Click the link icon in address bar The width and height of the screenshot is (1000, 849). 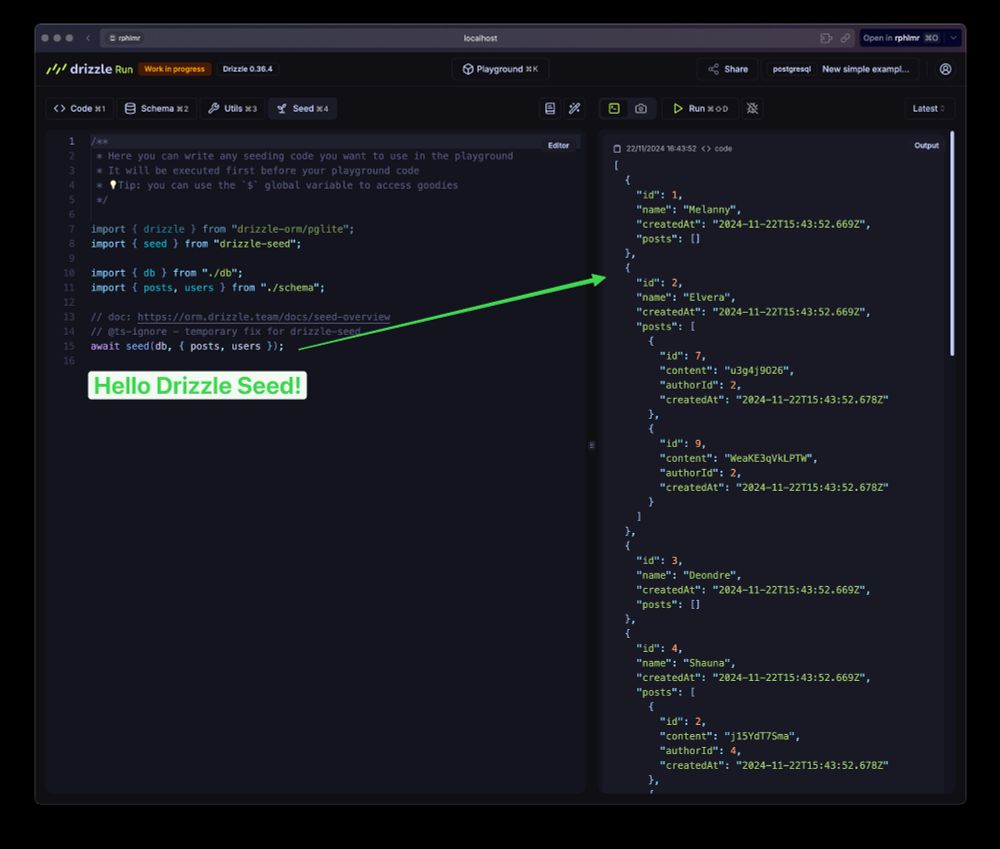tap(845, 38)
